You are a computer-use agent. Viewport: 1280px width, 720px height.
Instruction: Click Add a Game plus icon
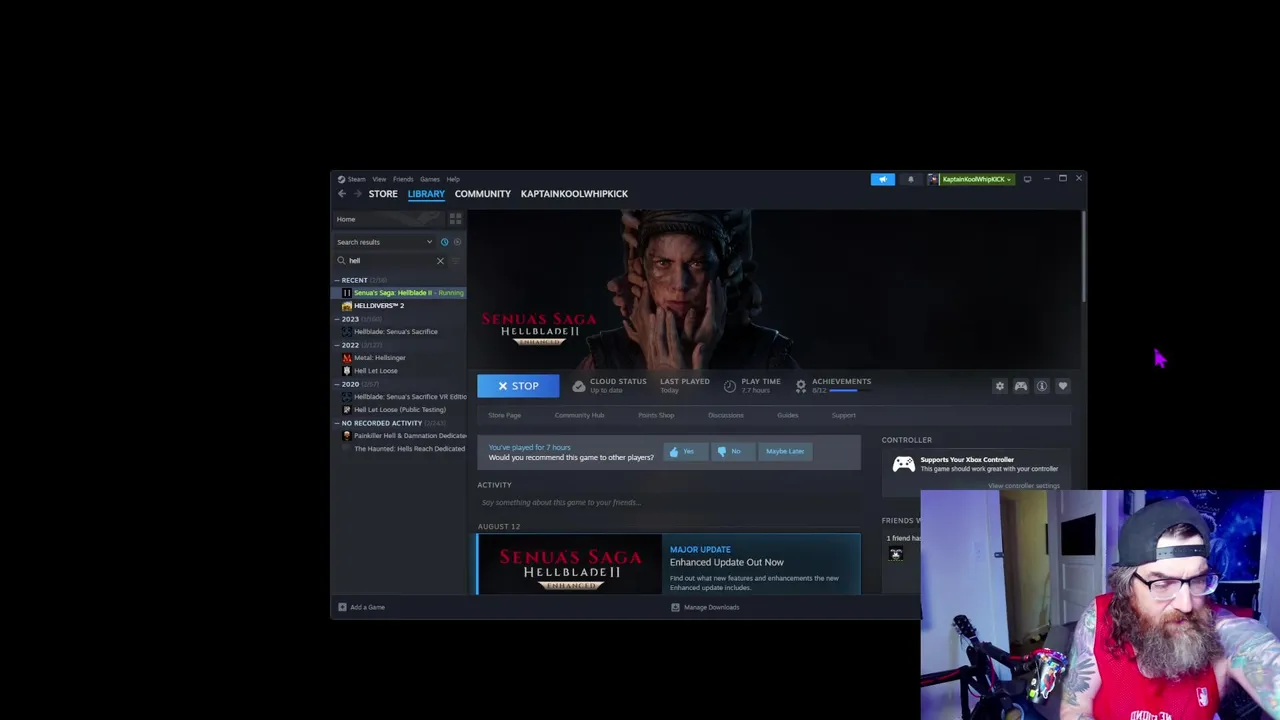click(342, 607)
